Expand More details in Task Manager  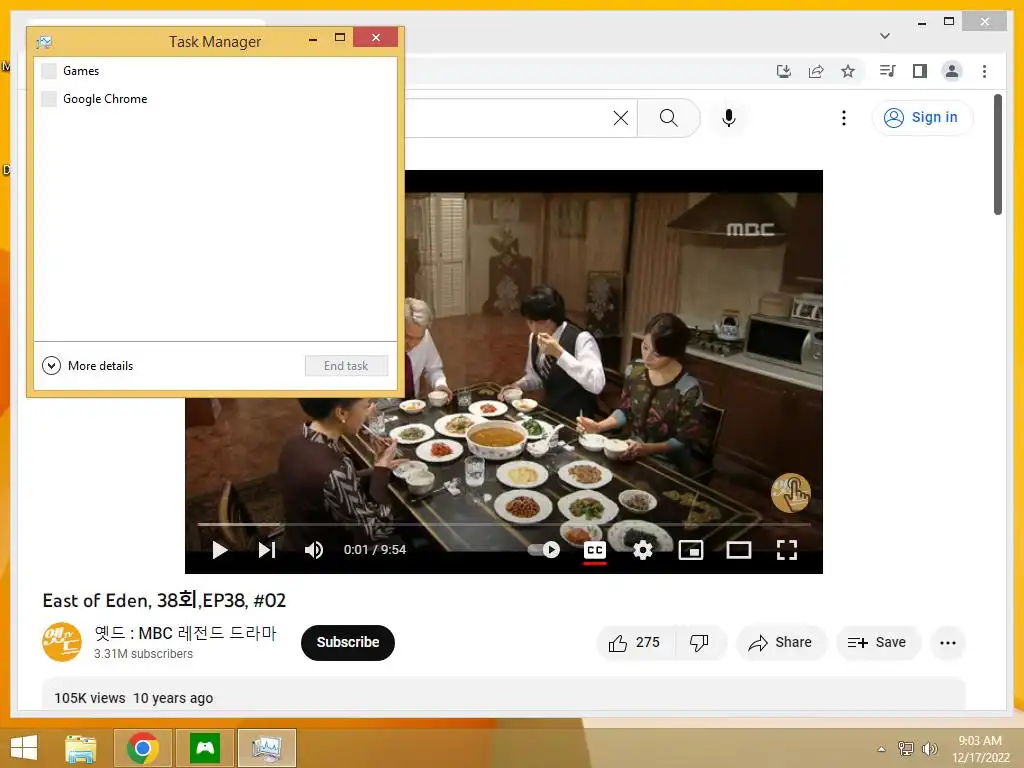(x=88, y=366)
